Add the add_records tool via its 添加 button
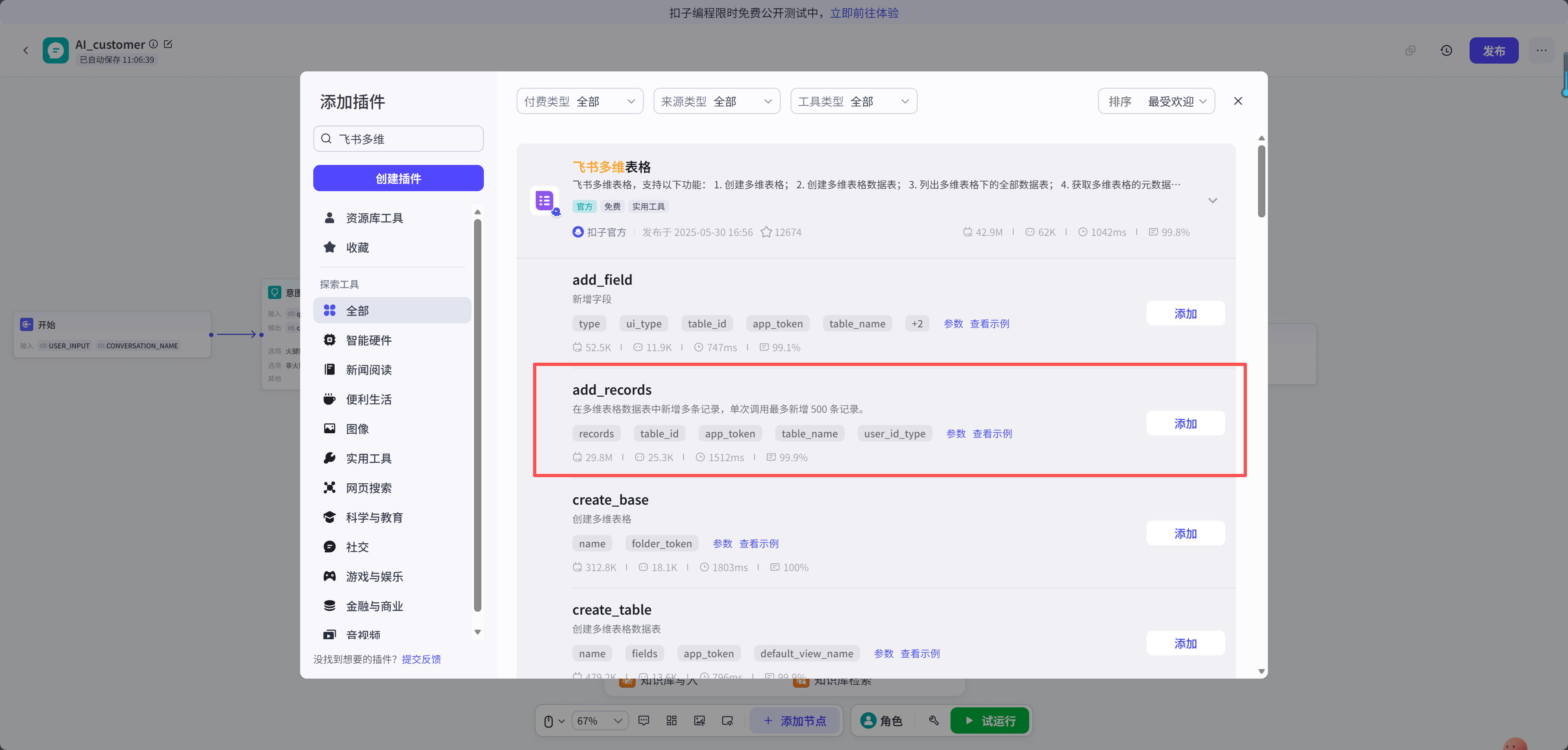The image size is (1568, 750). tap(1185, 423)
